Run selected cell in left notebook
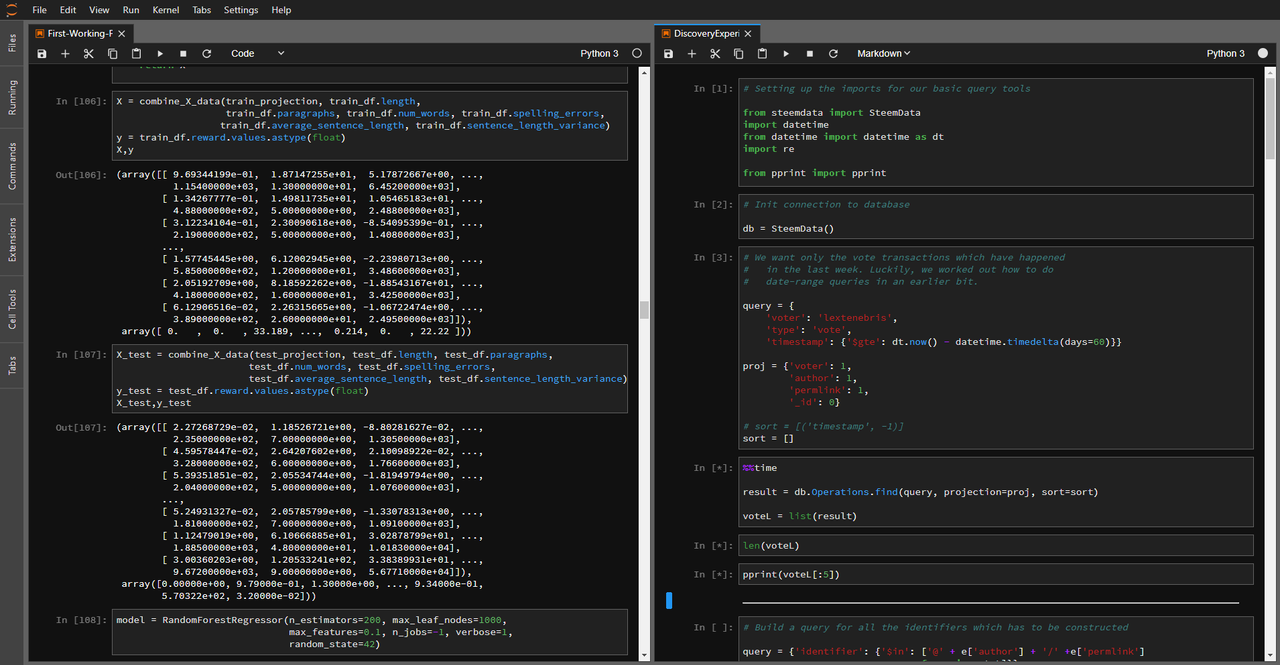This screenshot has height=665, width=1280. point(159,54)
